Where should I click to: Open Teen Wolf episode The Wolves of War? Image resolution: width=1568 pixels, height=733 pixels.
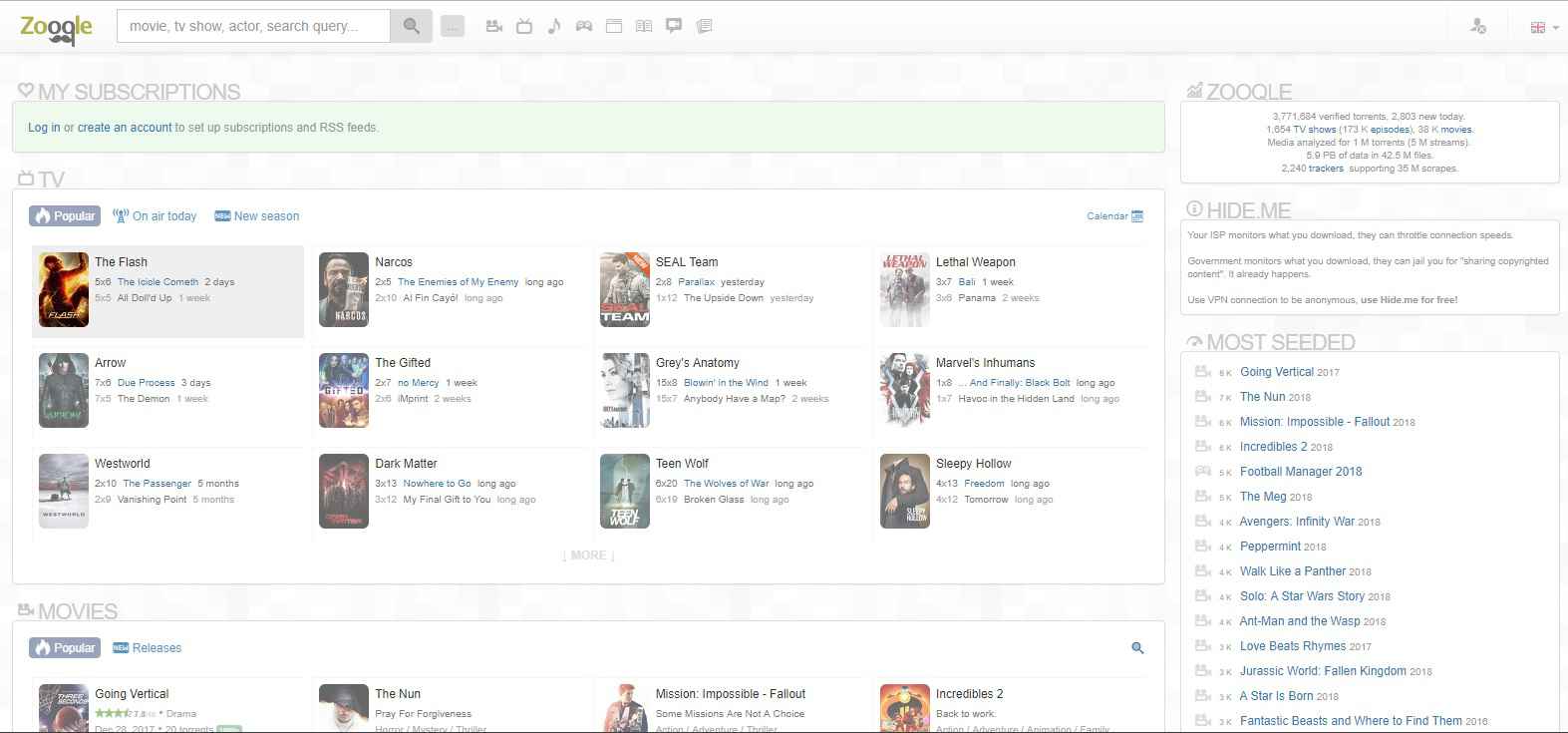(x=727, y=484)
